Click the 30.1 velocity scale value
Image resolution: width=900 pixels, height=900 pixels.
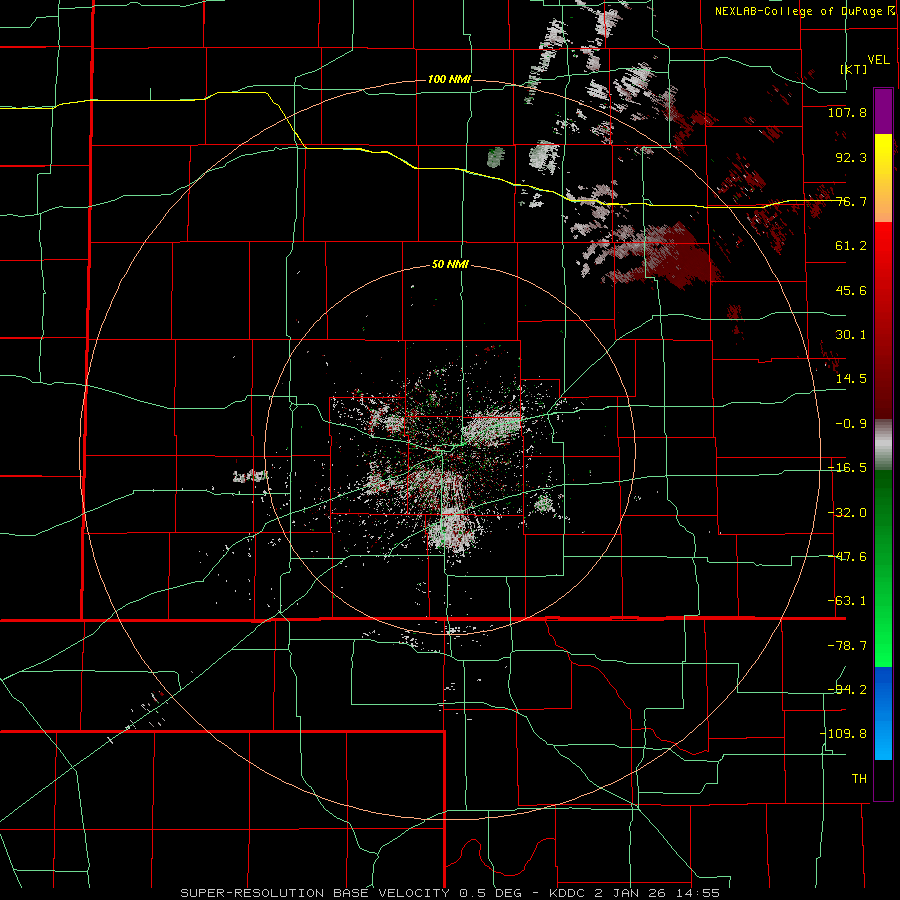(851, 335)
